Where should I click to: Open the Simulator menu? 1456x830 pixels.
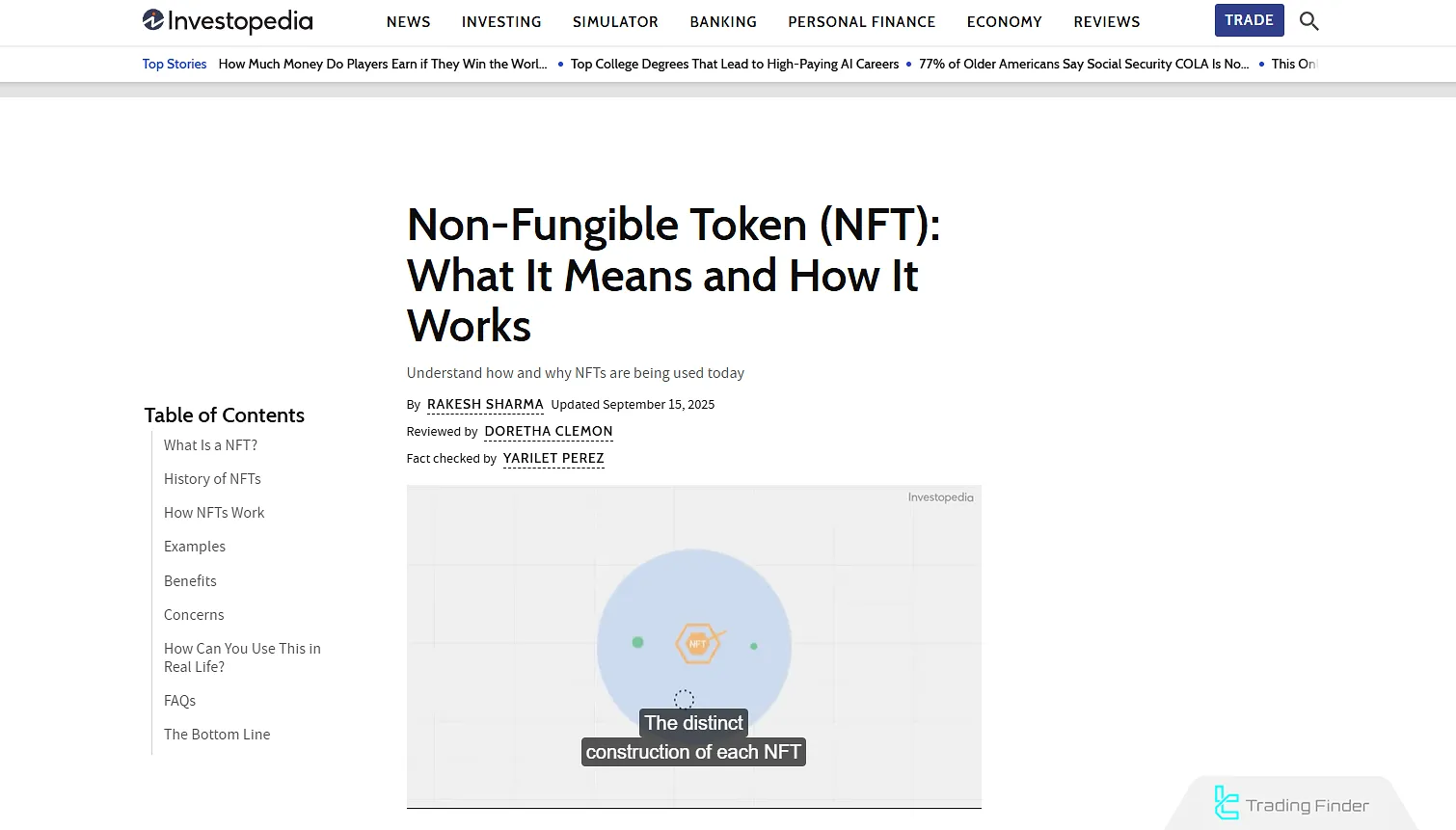[615, 21]
